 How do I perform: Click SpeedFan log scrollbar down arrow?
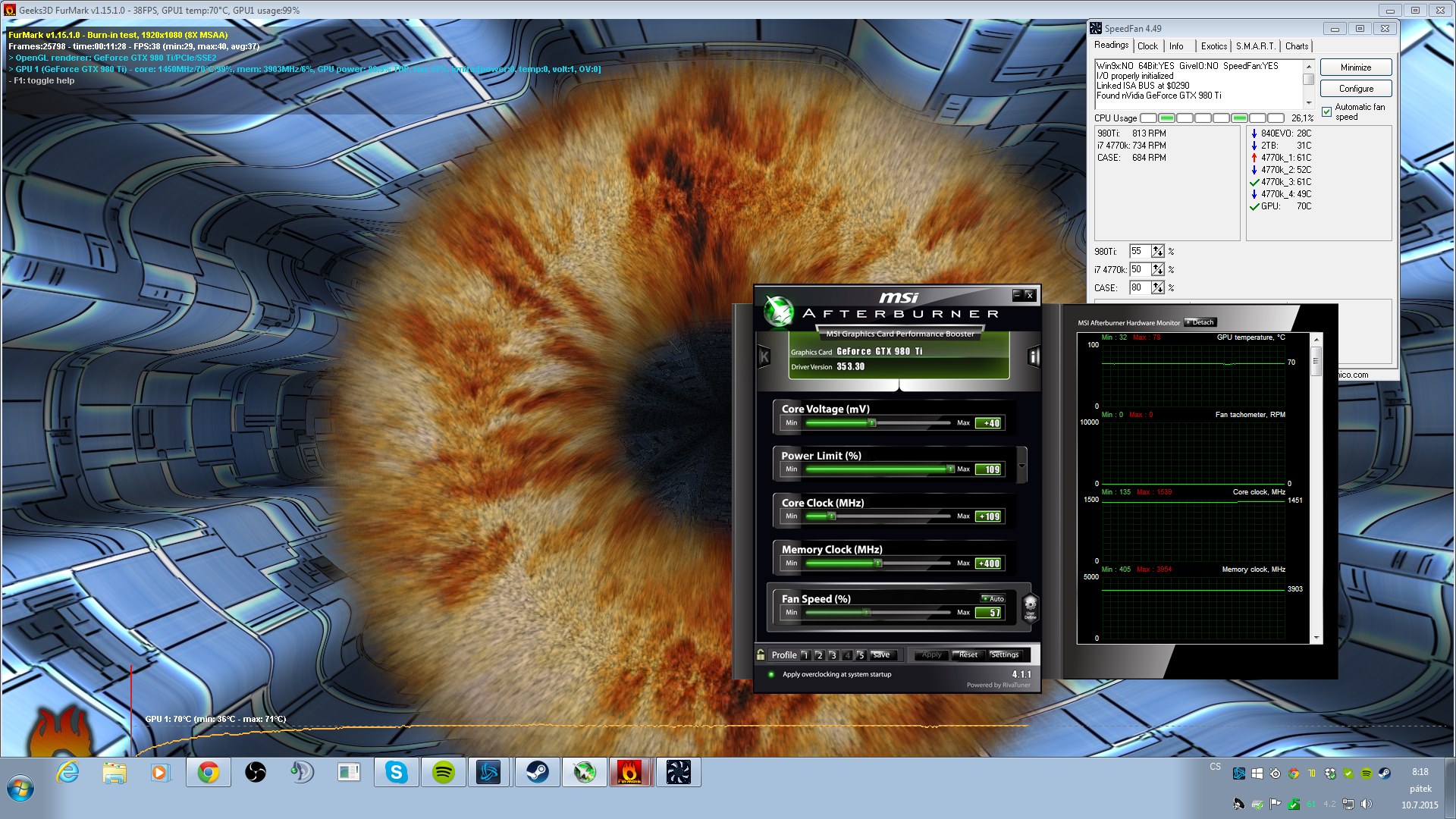tap(1309, 103)
